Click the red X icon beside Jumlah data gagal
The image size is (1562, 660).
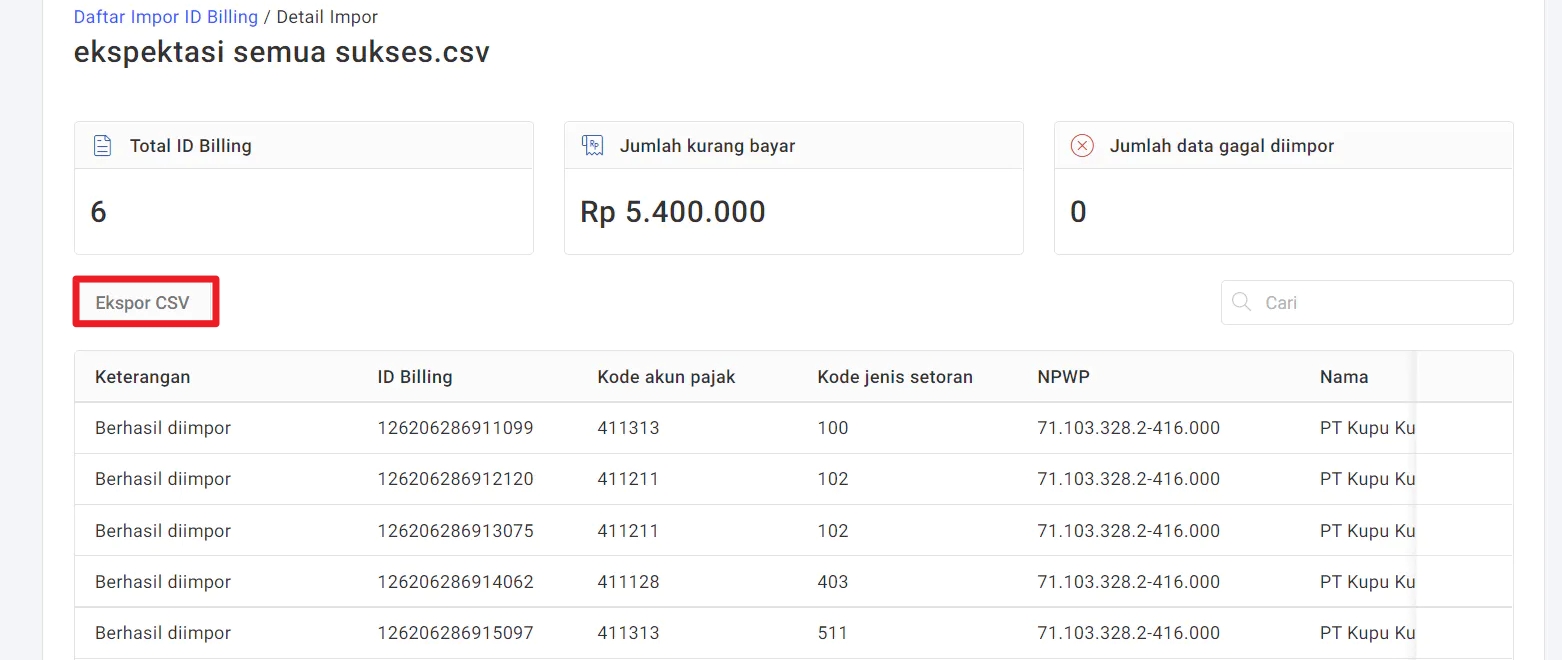point(1082,146)
